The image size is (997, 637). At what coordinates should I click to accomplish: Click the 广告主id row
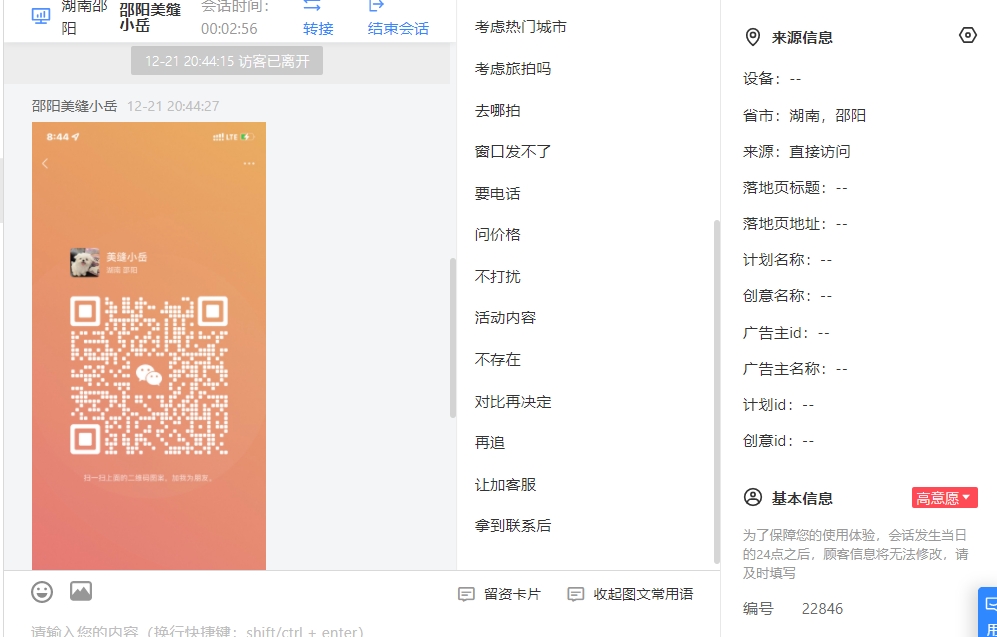pos(786,333)
